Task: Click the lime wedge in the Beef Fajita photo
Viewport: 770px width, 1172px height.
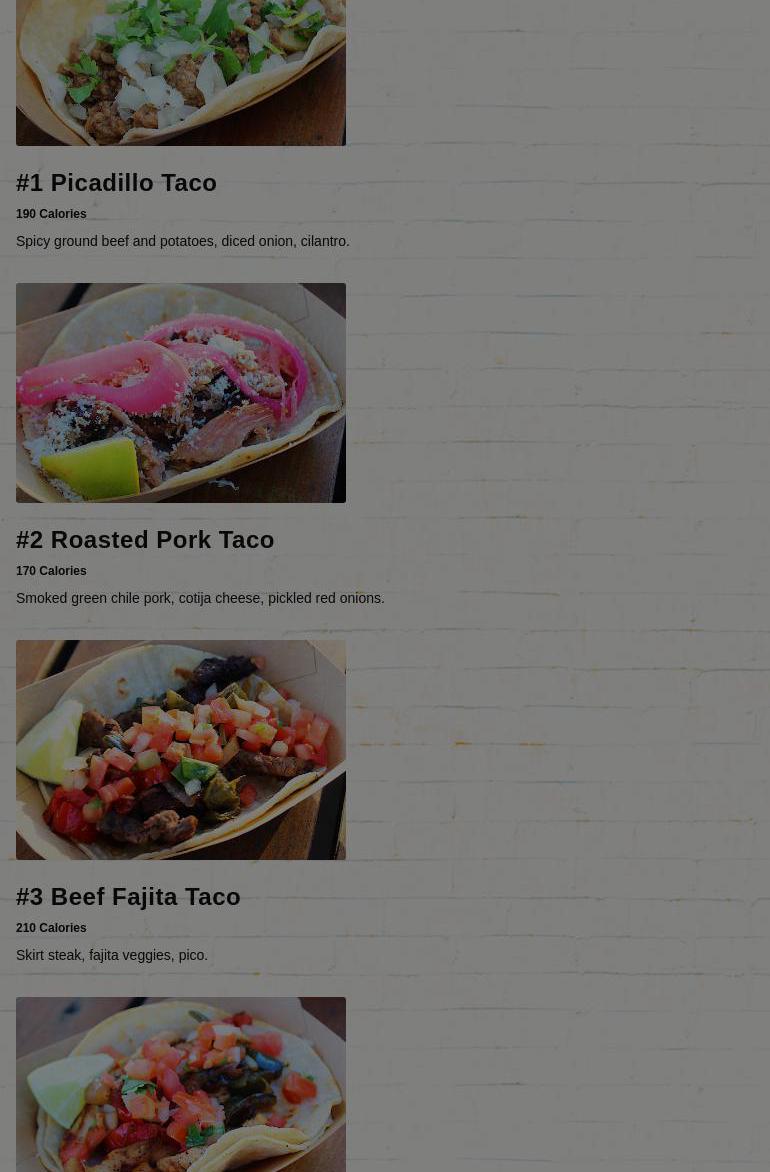Action: click(x=49, y=741)
